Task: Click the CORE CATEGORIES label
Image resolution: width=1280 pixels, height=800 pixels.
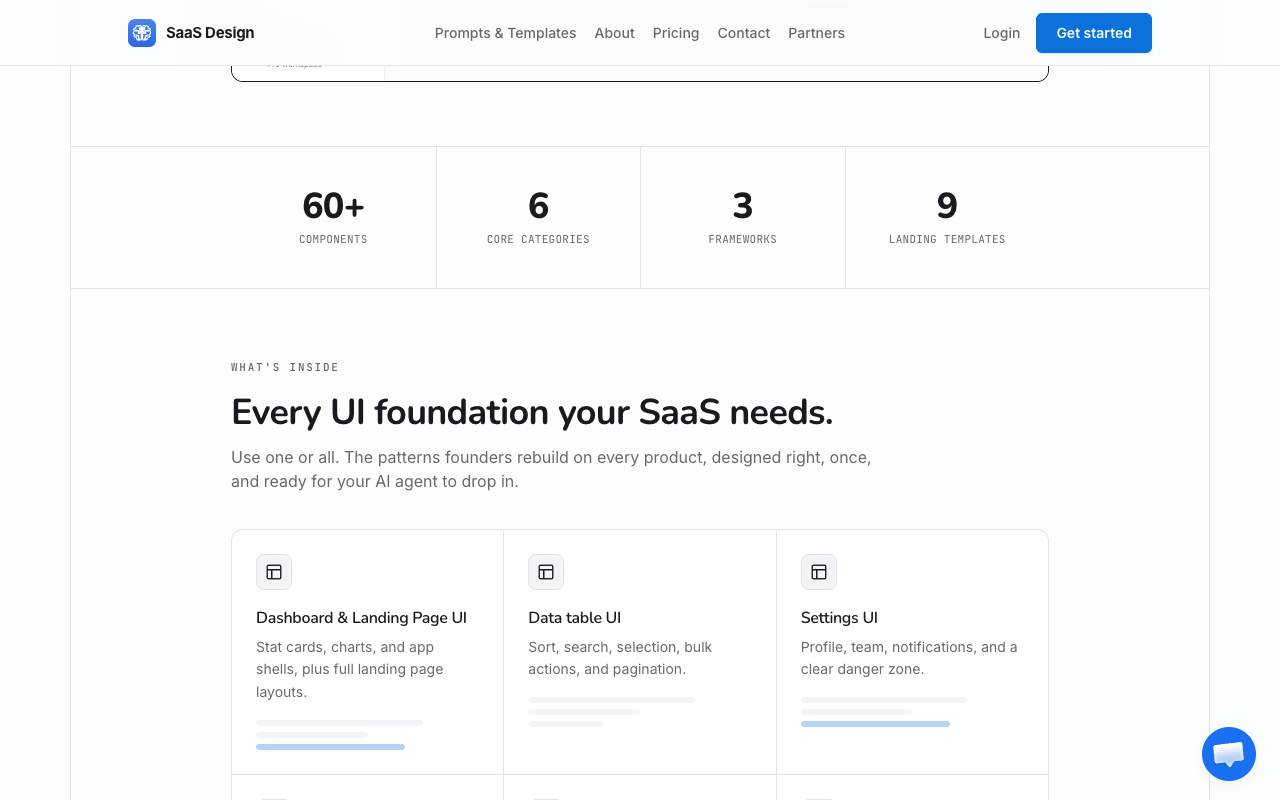Action: pyautogui.click(x=538, y=239)
